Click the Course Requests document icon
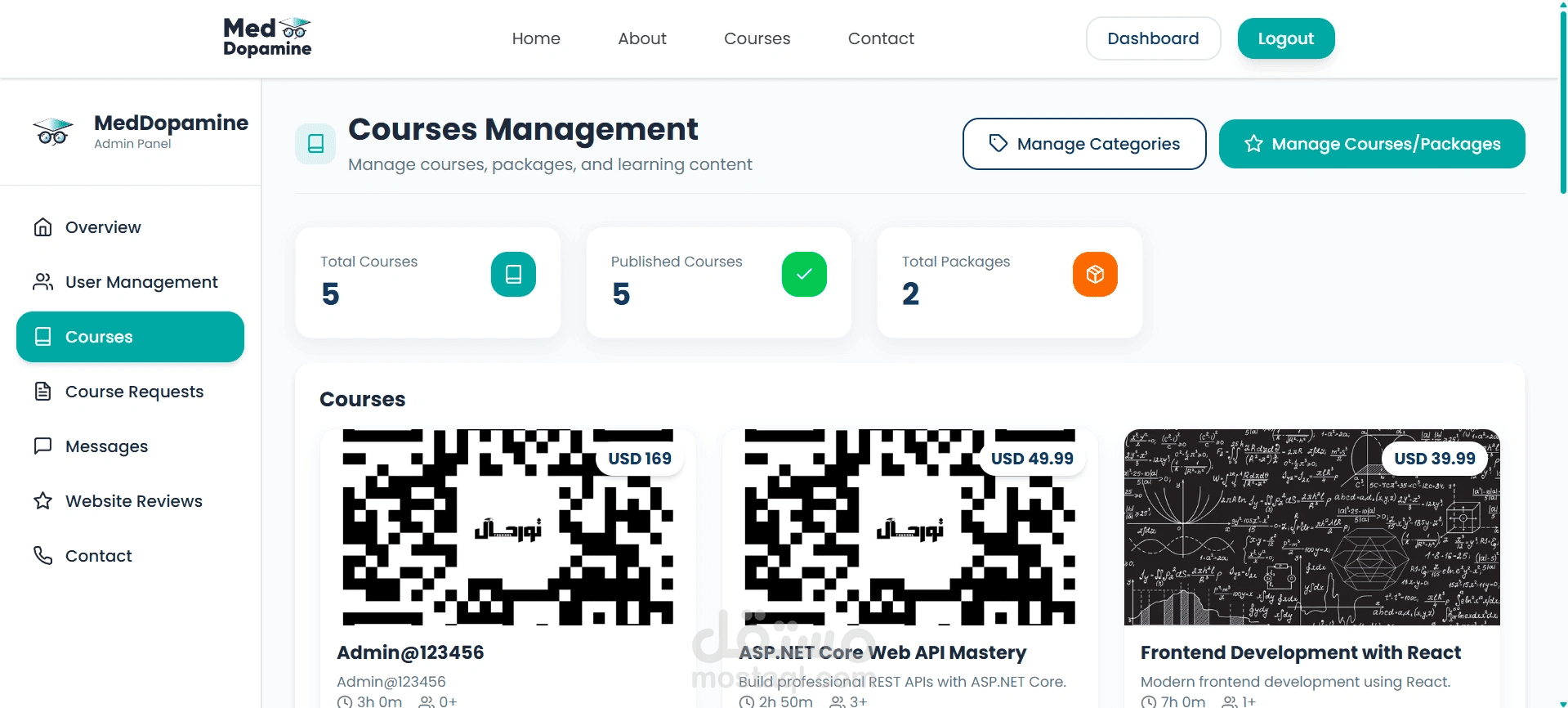Screen dimensions: 1568x708 43,392
